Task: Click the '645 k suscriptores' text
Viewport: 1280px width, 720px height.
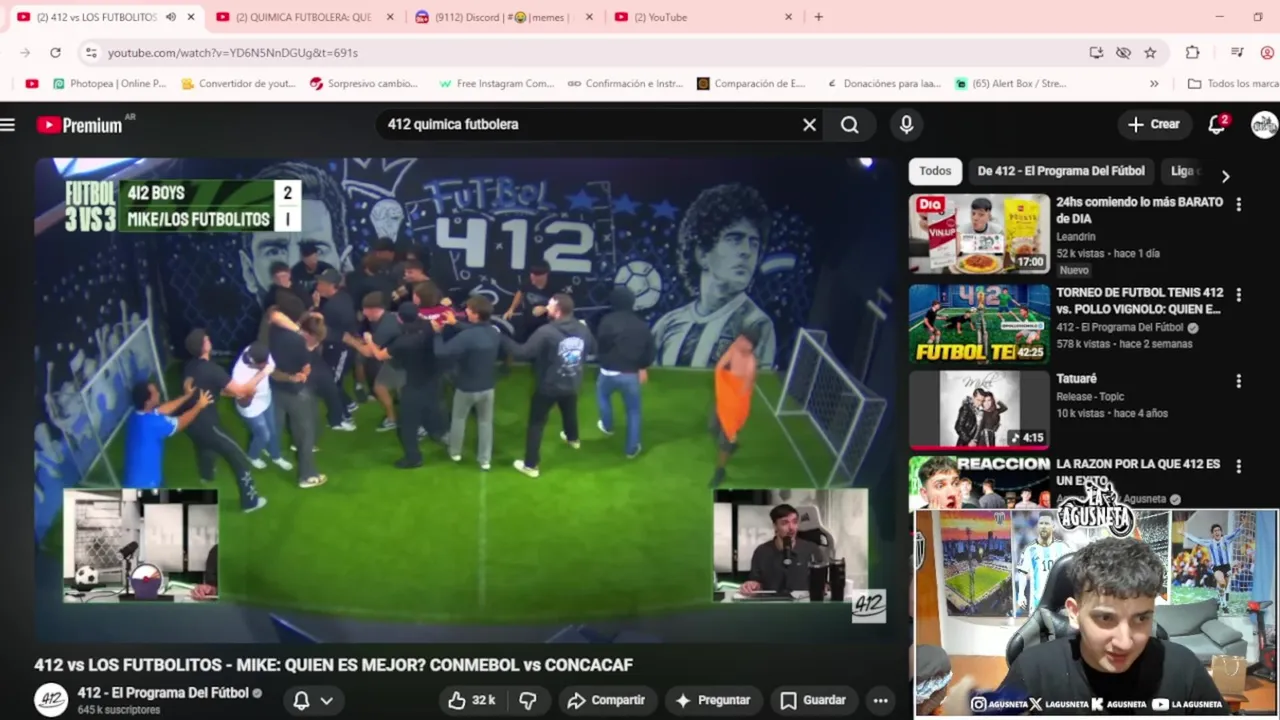Action: [118, 710]
